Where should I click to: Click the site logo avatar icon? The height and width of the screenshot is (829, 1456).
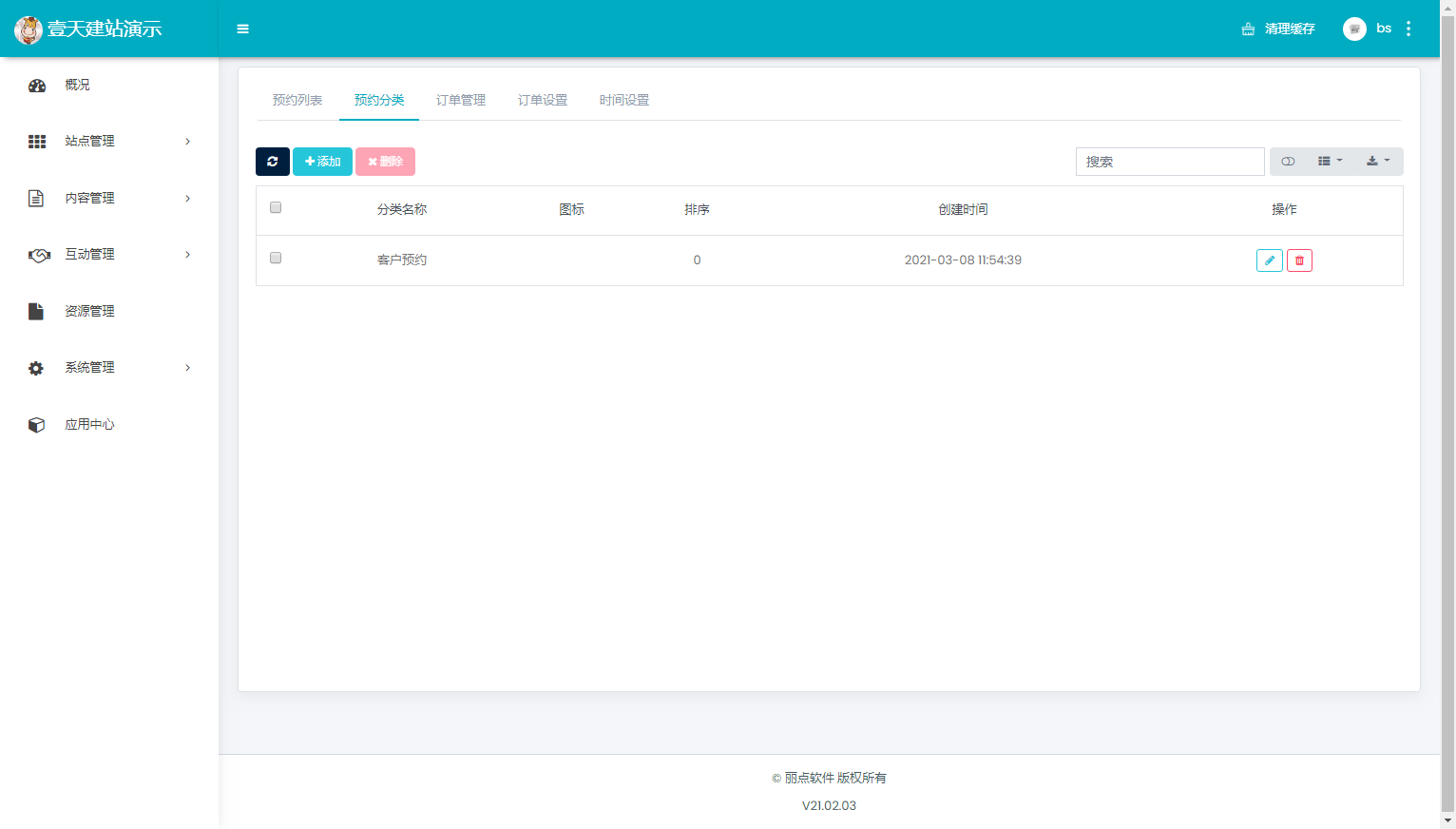tap(29, 29)
